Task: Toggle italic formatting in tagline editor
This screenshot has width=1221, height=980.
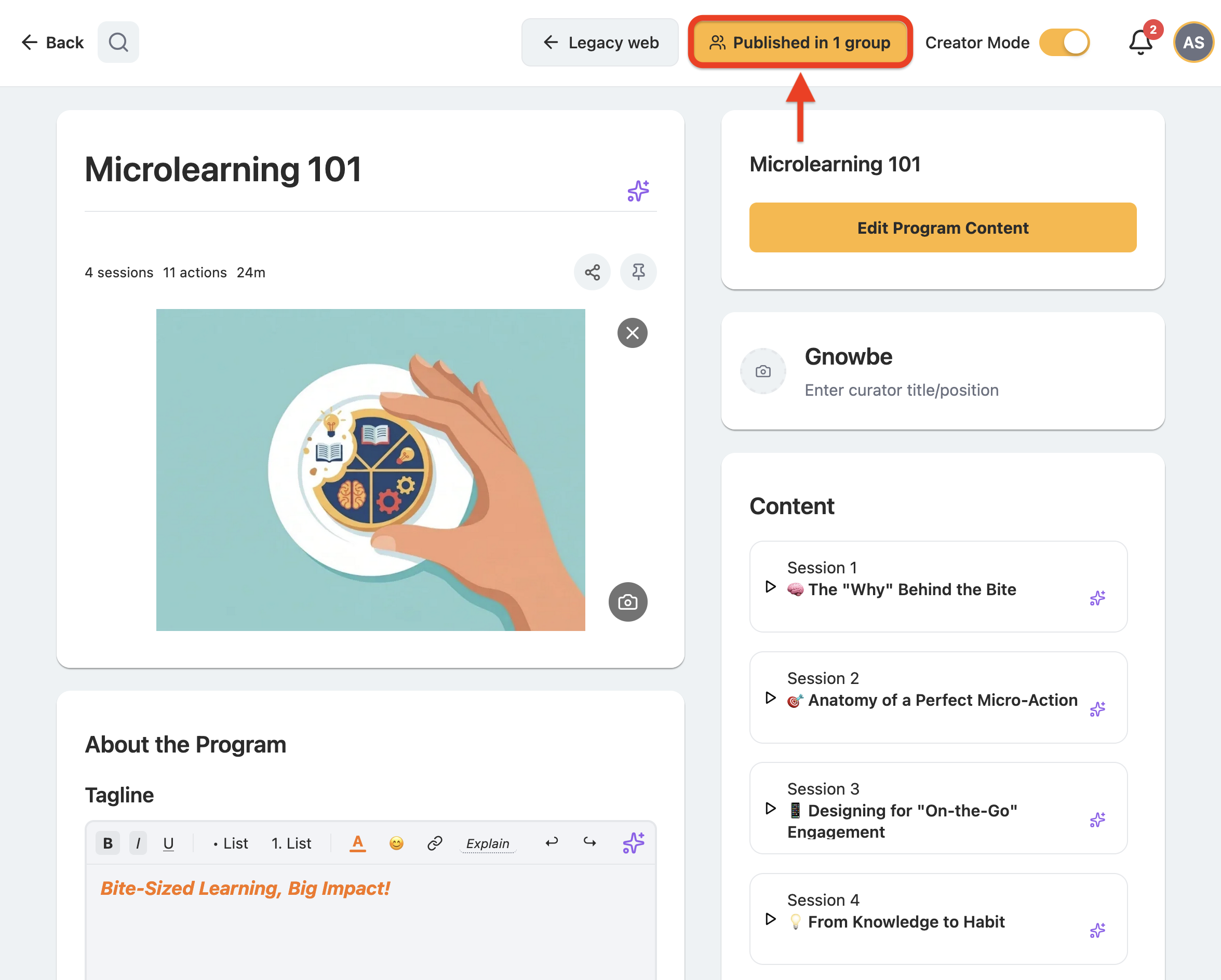Action: (138, 843)
